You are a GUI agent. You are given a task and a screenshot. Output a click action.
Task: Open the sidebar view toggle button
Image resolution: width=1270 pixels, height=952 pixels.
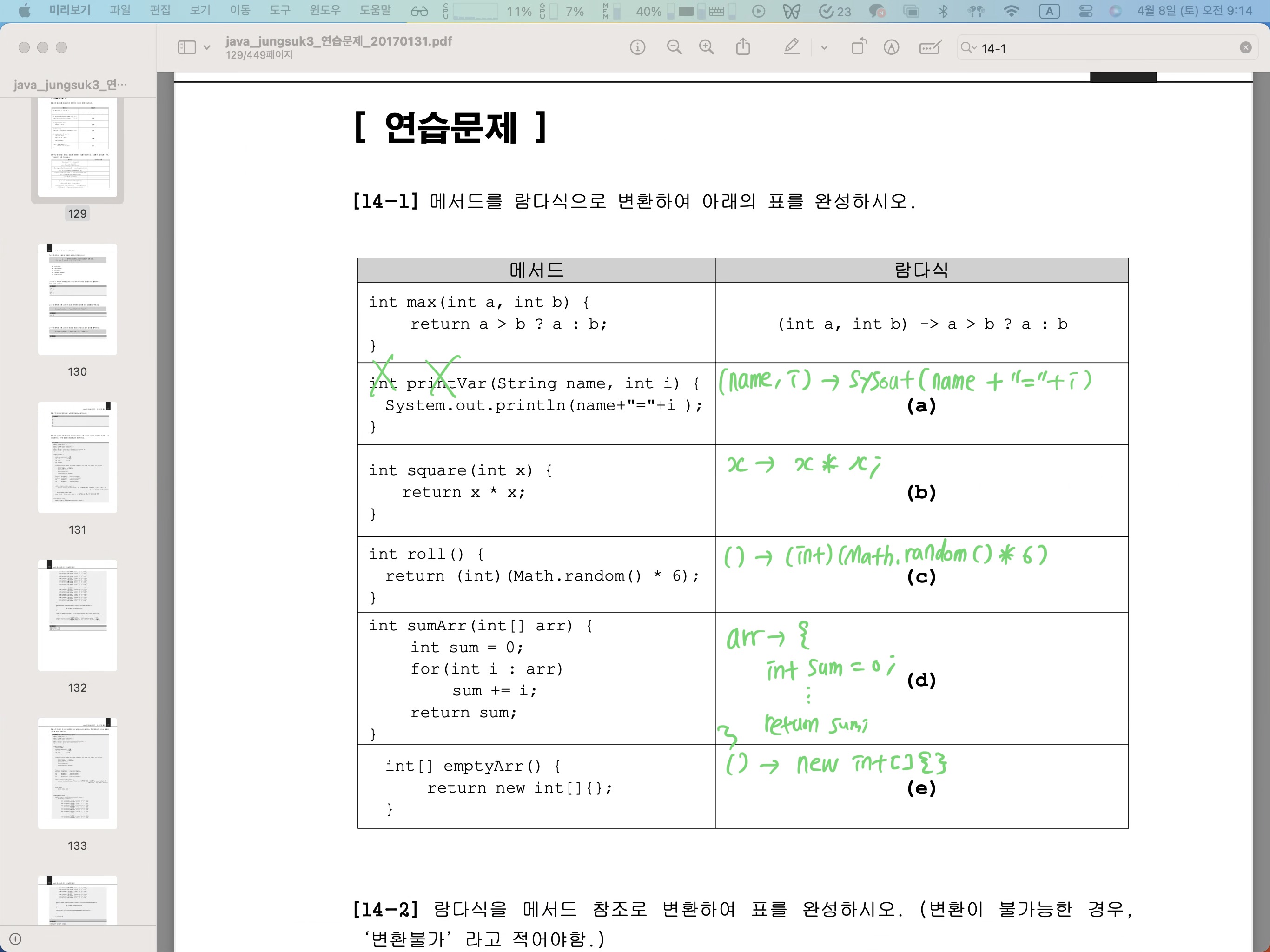pos(186,47)
